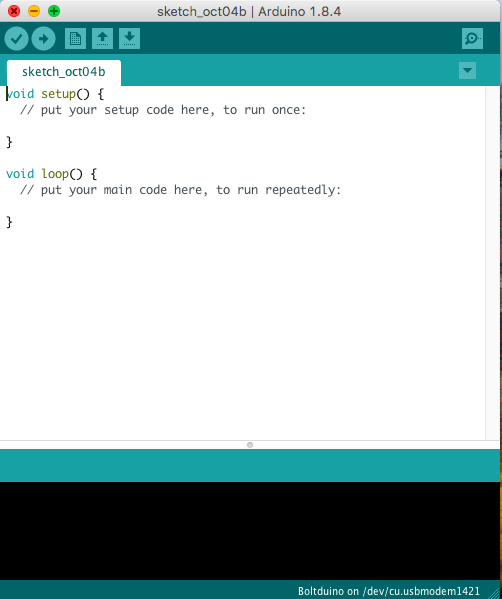Open a sketch using up-arrow icon

click(x=102, y=39)
